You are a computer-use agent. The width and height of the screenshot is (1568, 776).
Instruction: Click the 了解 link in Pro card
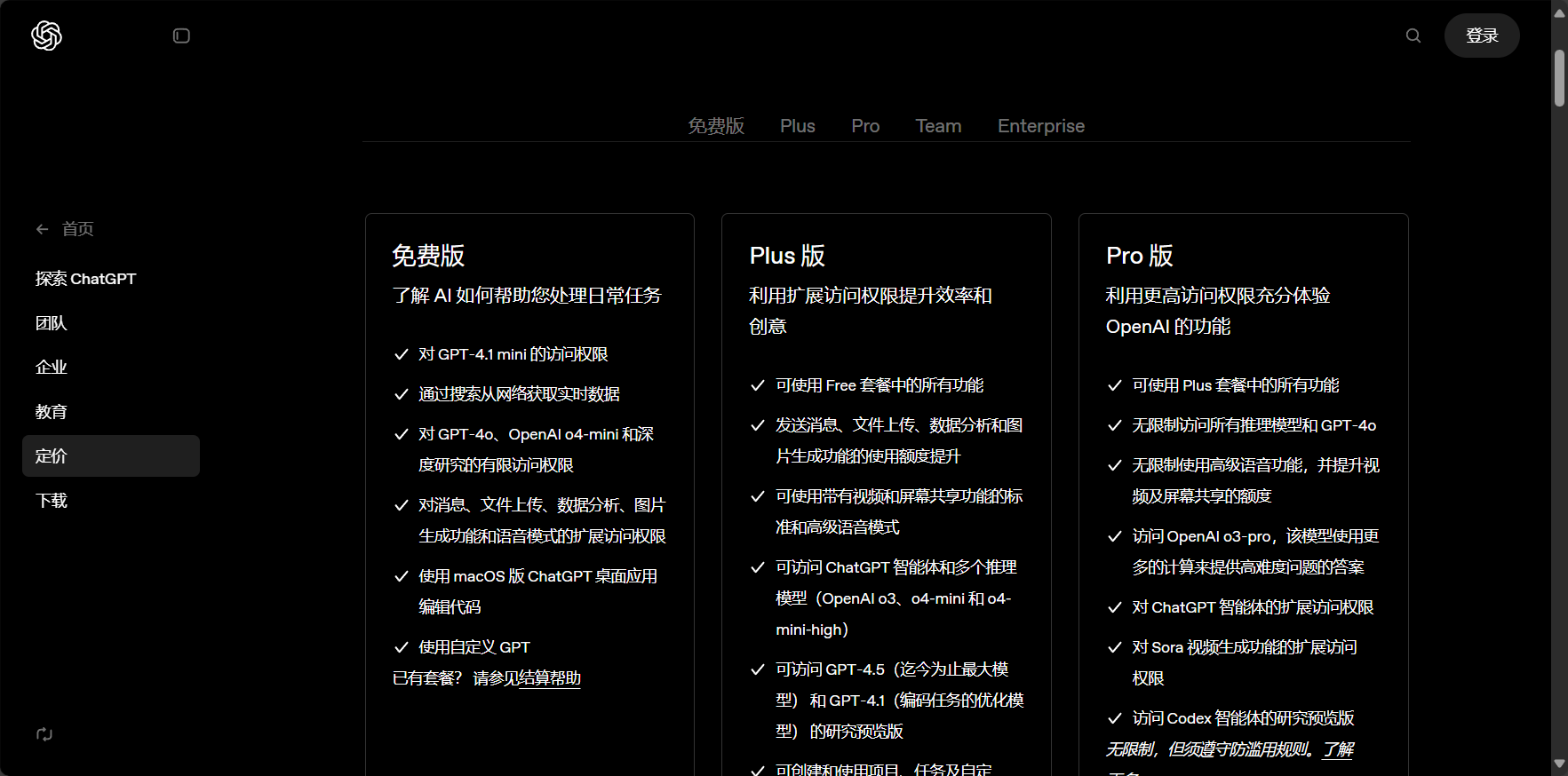pyautogui.click(x=1338, y=749)
